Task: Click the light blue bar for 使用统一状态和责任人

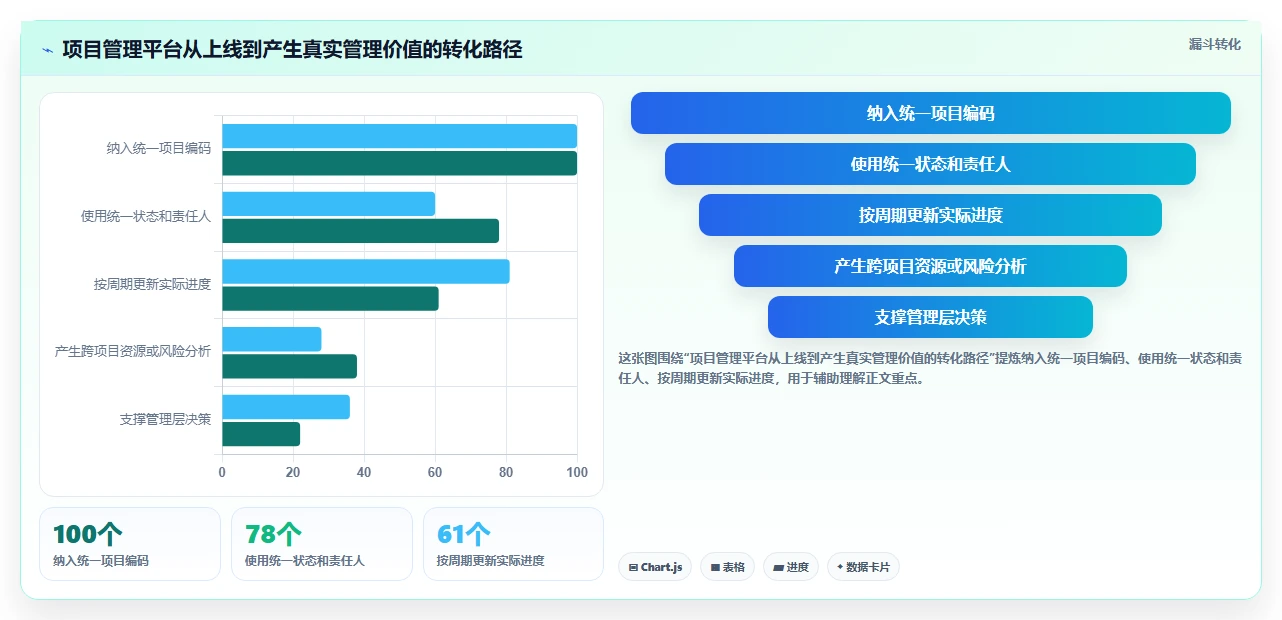Action: click(328, 204)
